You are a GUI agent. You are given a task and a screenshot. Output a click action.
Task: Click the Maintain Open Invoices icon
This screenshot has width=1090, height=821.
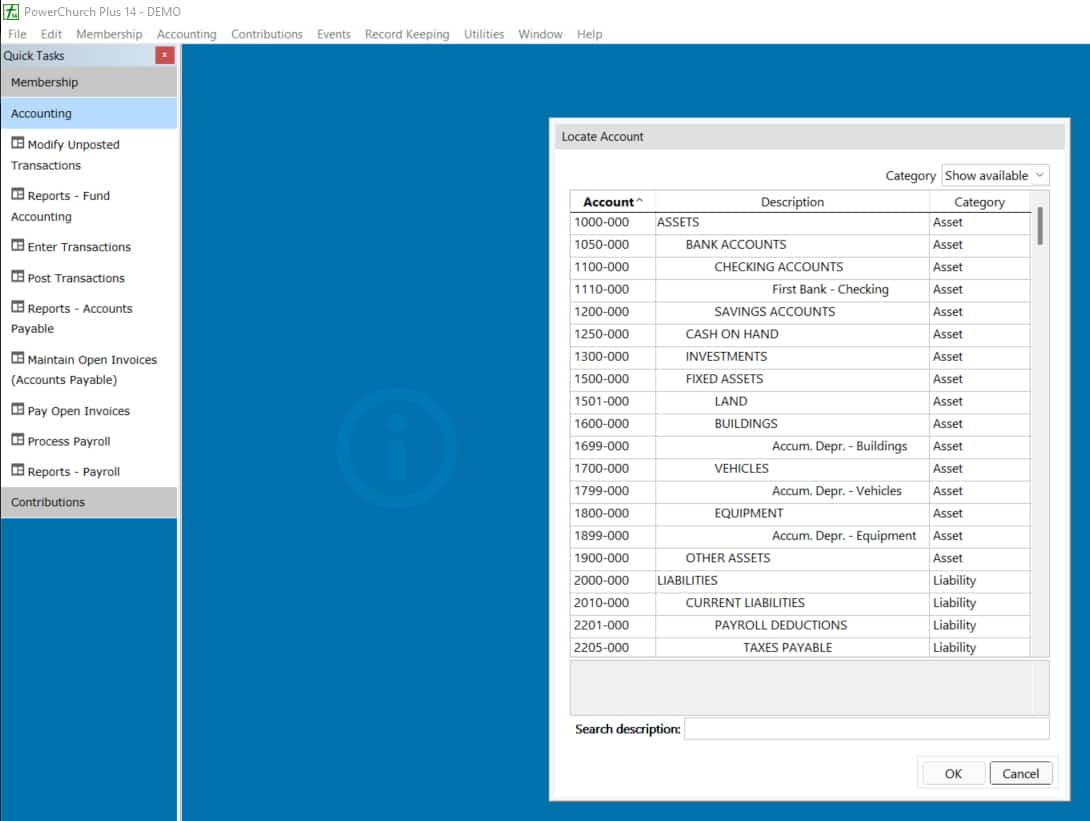pos(17,359)
